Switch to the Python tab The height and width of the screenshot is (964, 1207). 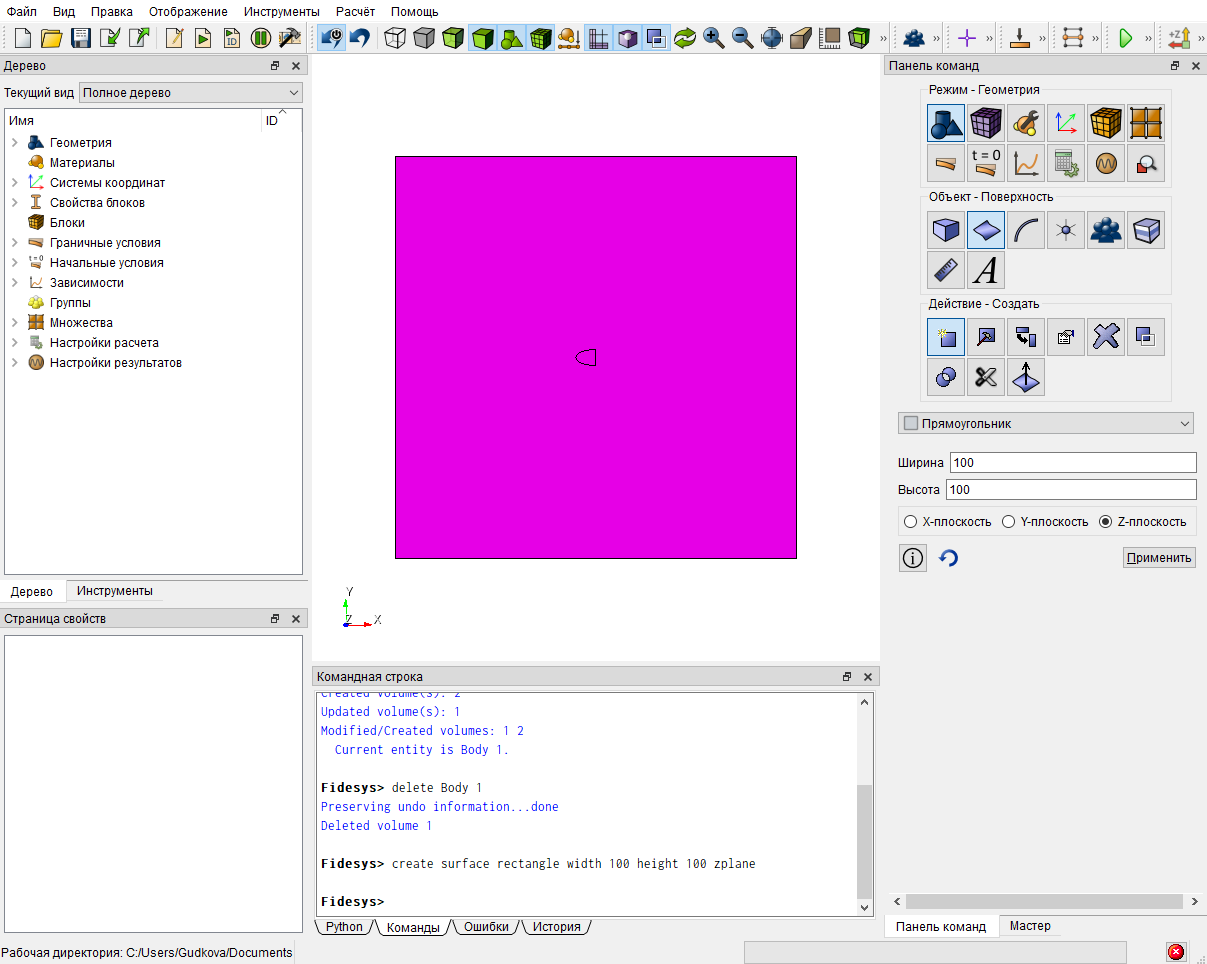pyautogui.click(x=345, y=927)
